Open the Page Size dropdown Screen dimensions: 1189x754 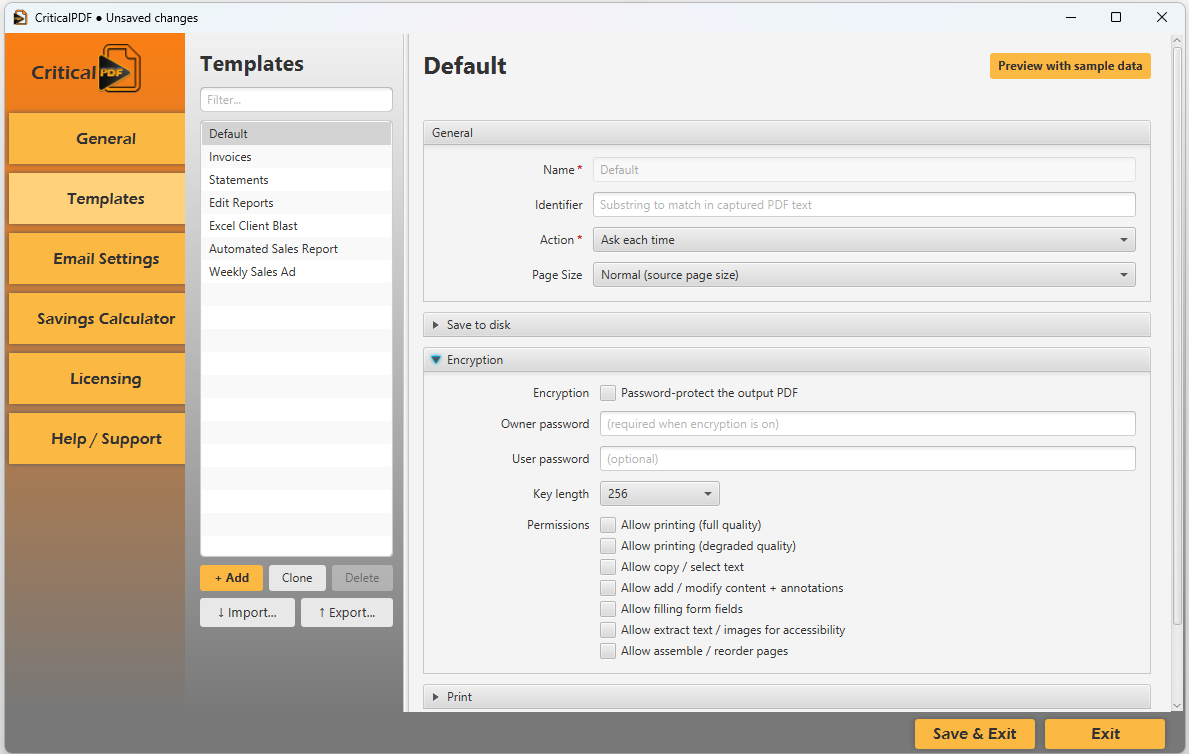864,275
